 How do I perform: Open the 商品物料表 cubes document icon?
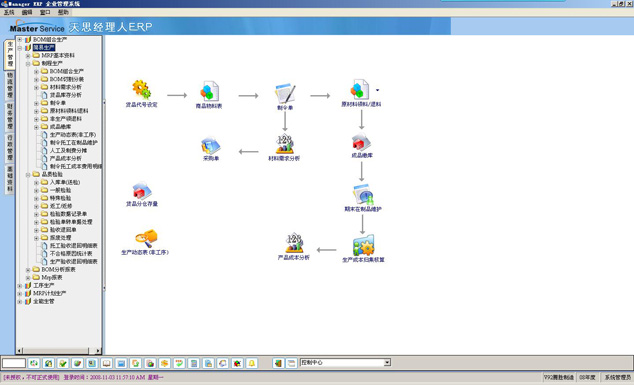tap(209, 91)
